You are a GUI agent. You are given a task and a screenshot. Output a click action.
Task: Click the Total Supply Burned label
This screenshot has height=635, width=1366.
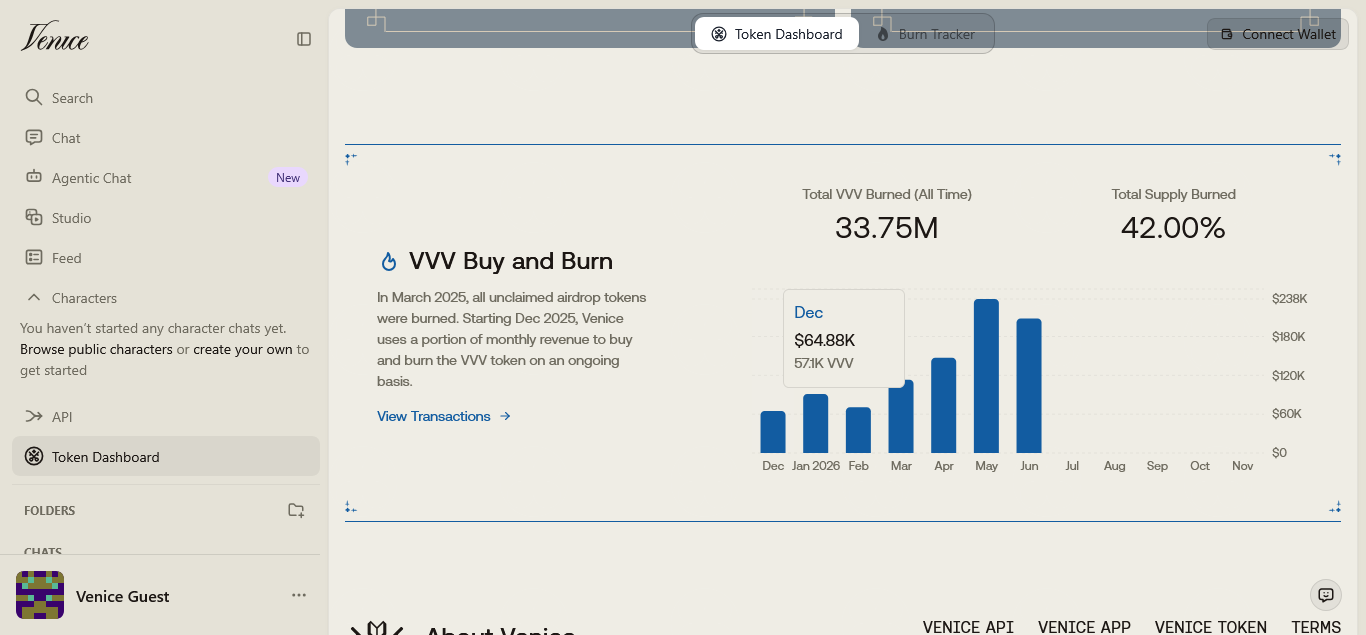point(1174,194)
